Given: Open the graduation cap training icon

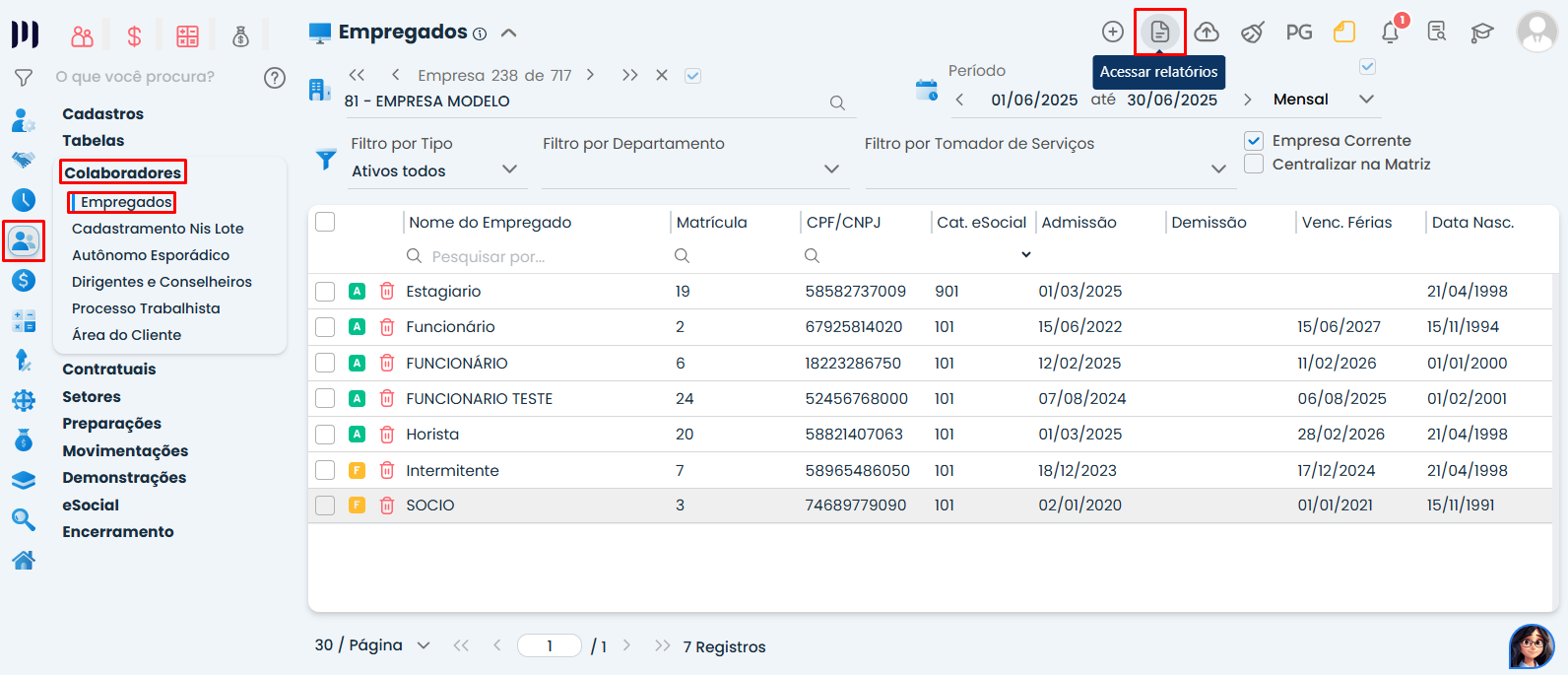Looking at the screenshot, I should 1481,33.
